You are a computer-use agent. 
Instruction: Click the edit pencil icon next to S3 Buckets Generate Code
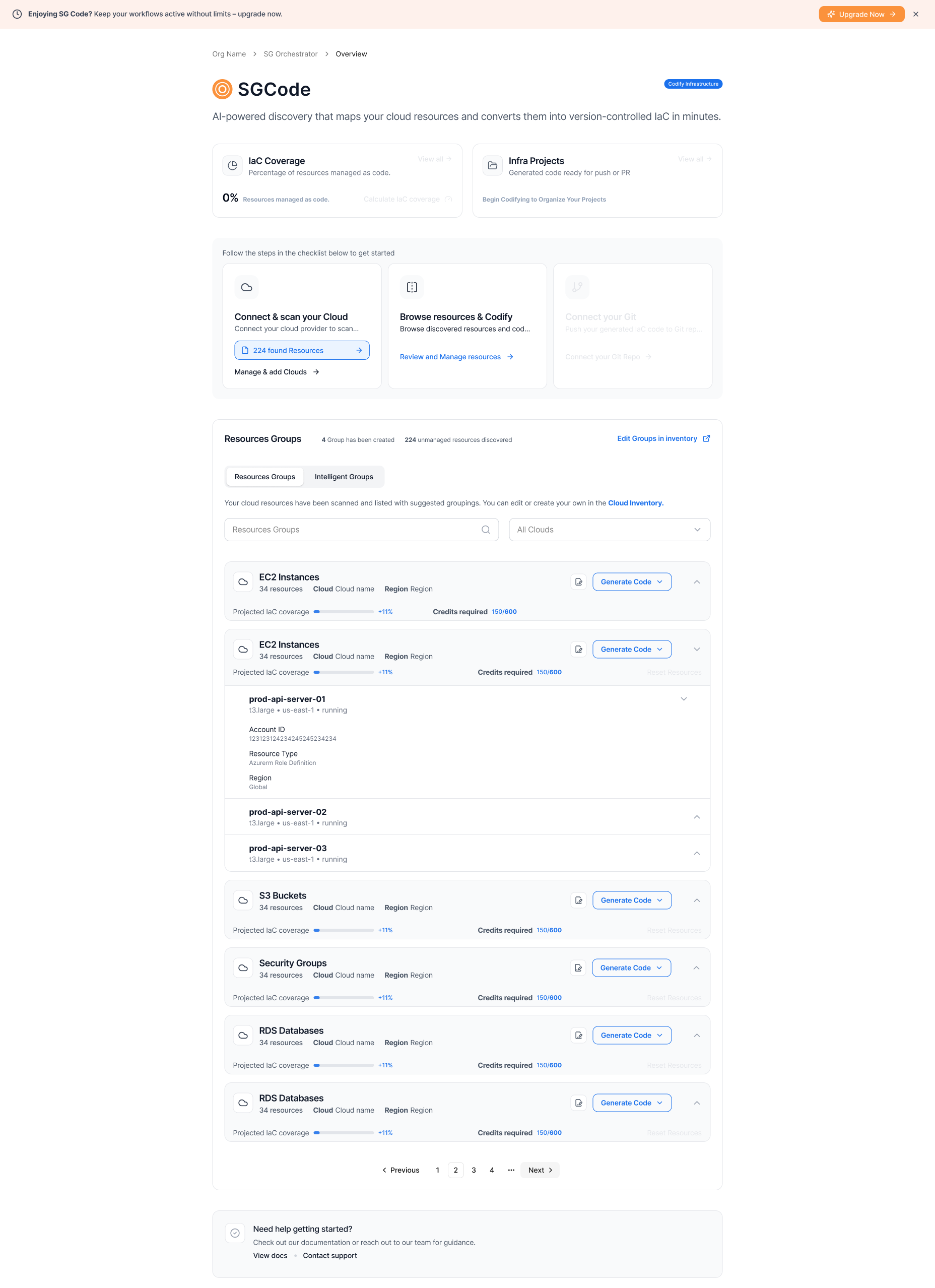(x=578, y=900)
